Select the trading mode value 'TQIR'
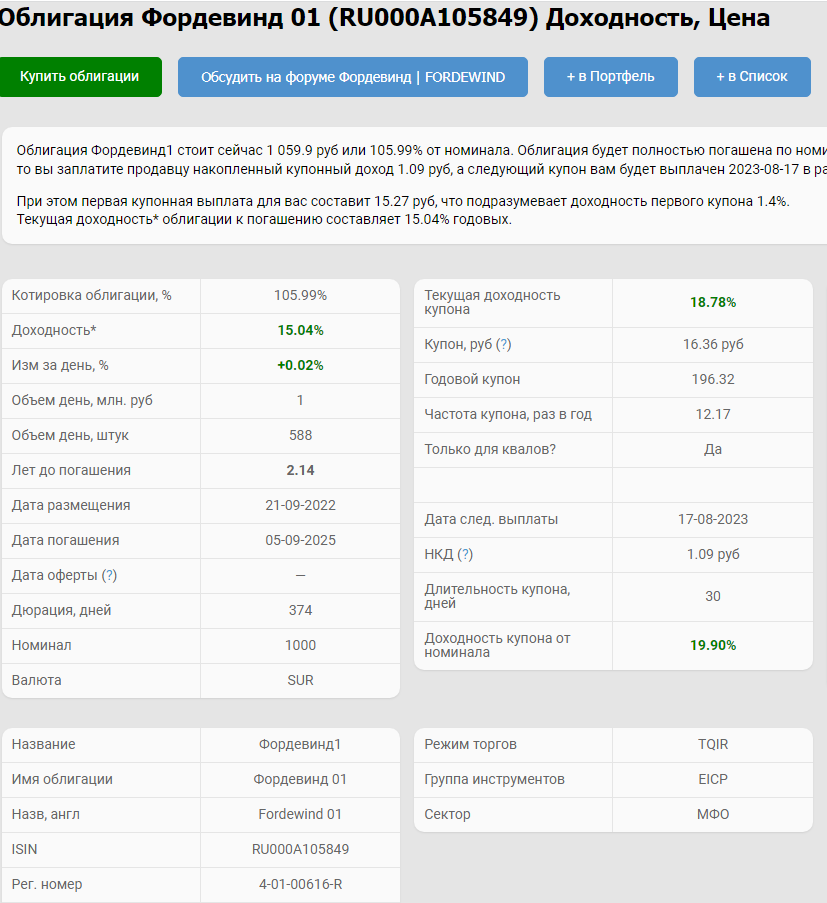 (x=713, y=745)
